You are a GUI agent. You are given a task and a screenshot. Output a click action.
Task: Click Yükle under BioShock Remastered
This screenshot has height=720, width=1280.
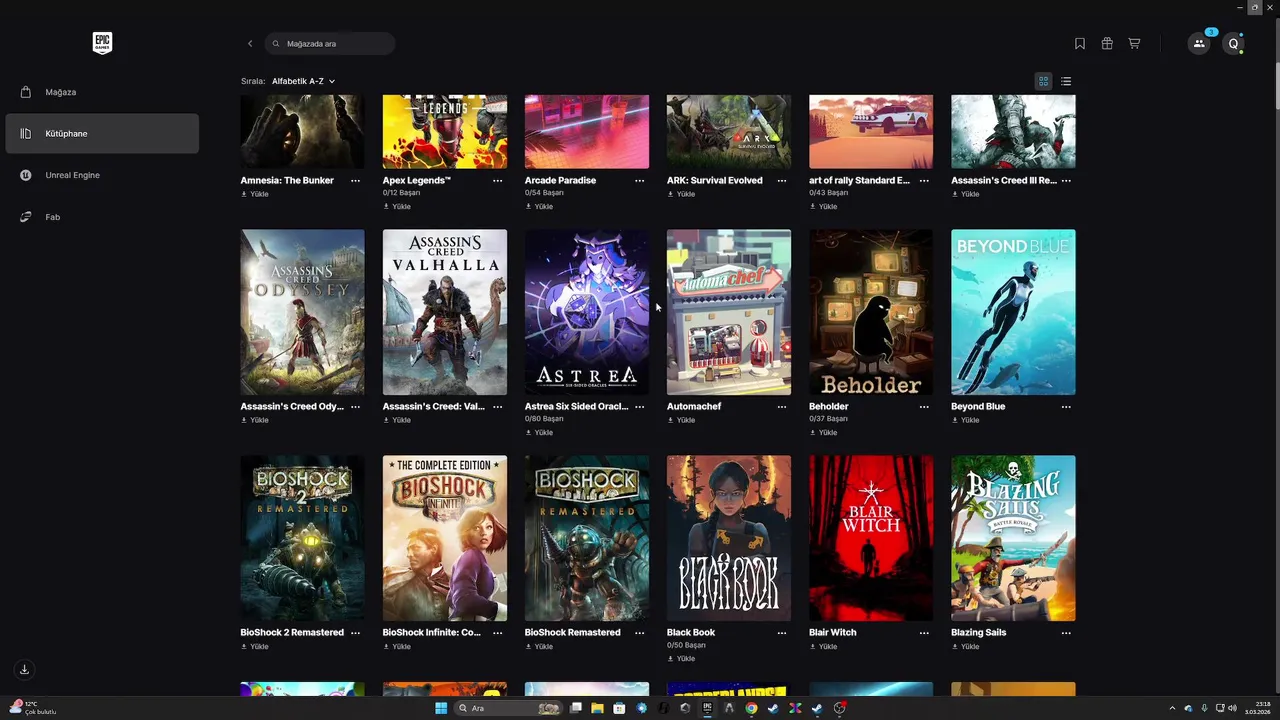coord(539,646)
